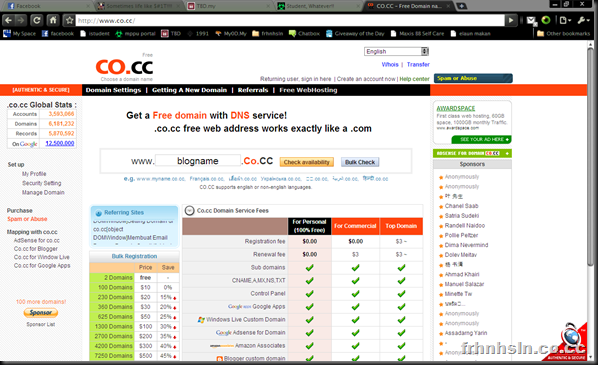Open the Whois link

click(390, 64)
